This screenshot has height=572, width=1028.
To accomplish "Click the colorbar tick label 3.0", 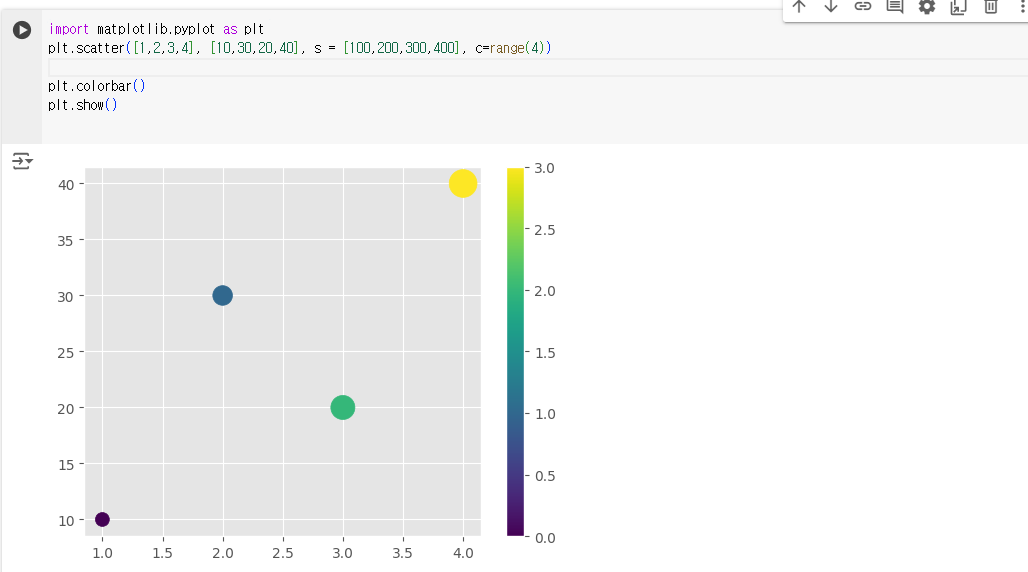I will (x=544, y=168).
